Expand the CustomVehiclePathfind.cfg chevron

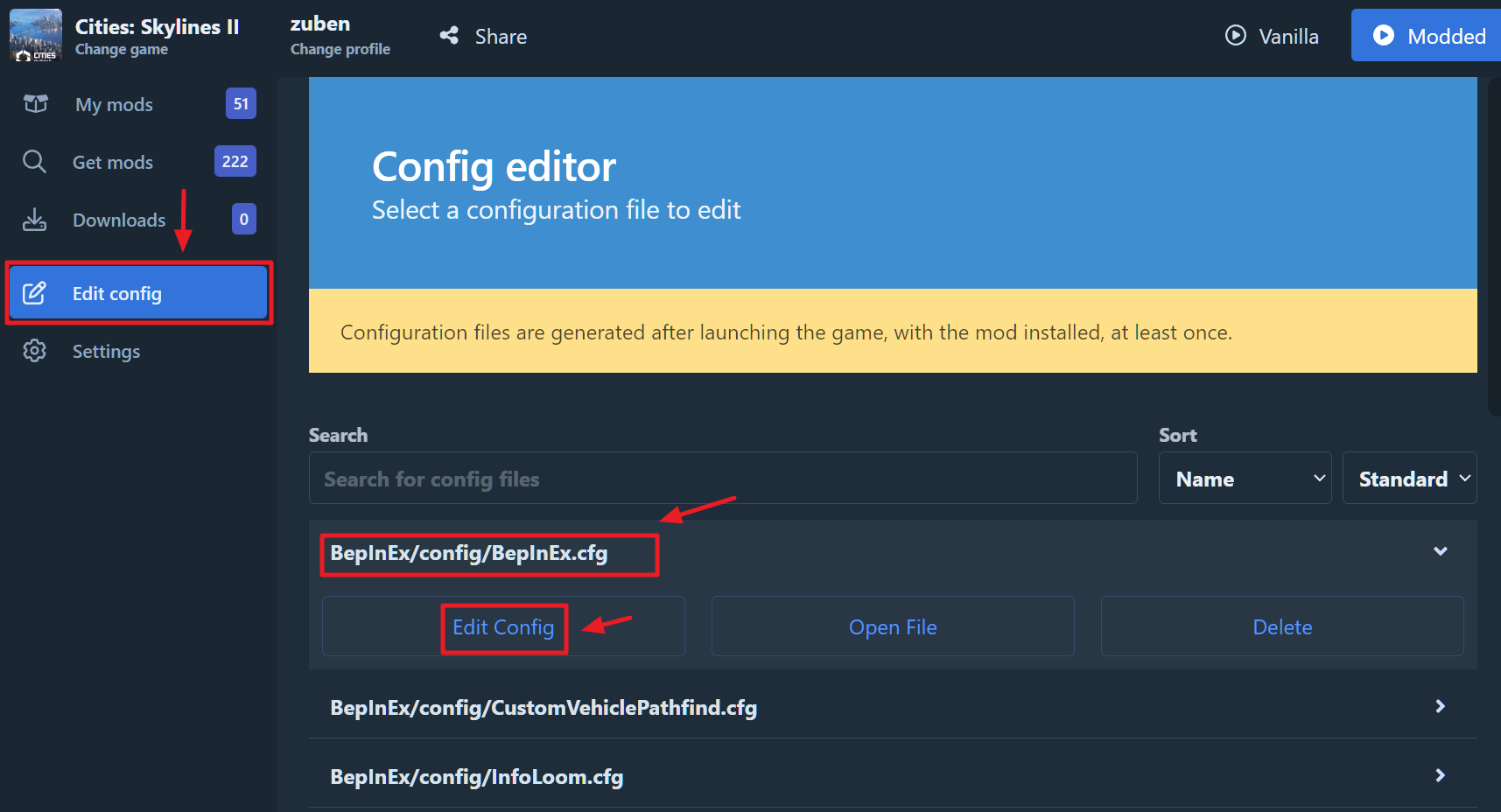[x=1441, y=706]
